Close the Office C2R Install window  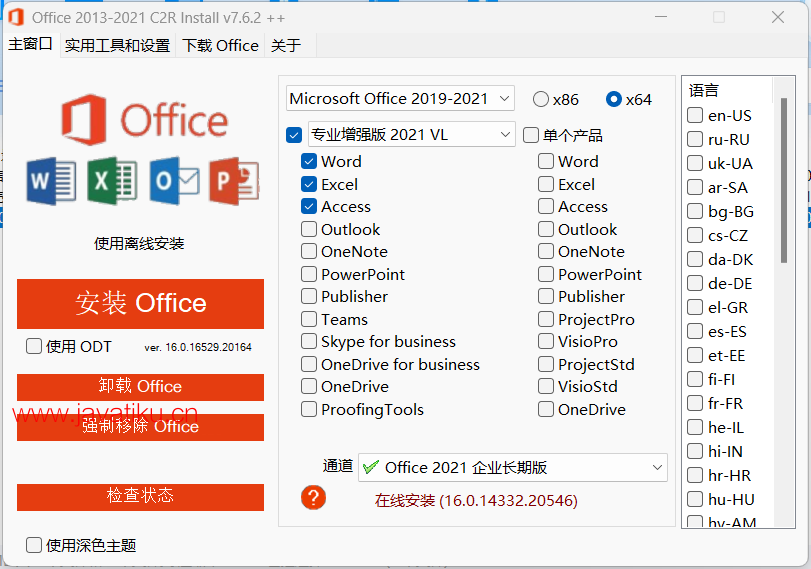(778, 17)
